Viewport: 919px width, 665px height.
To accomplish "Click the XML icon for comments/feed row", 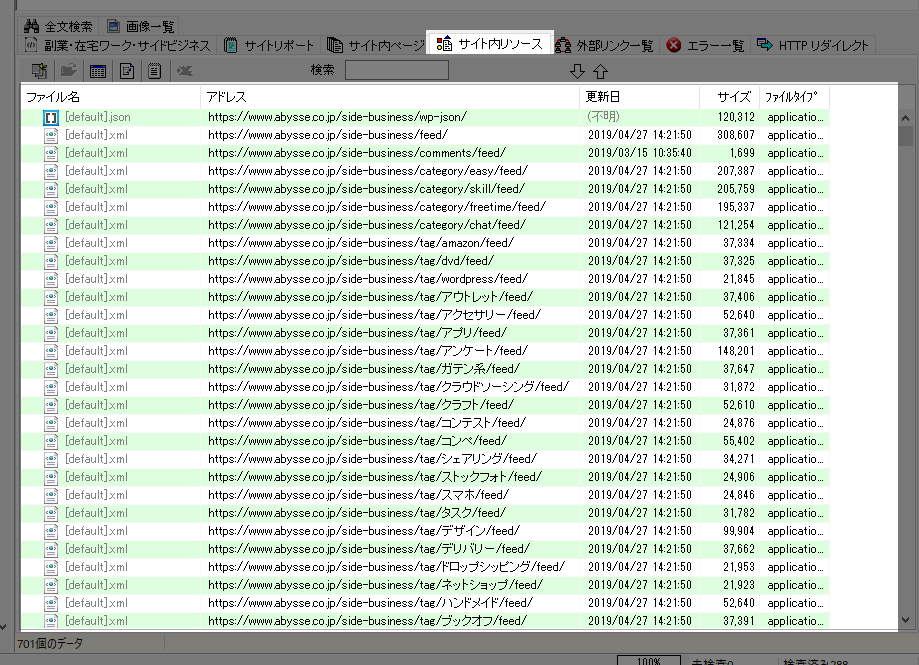I will coord(51,153).
